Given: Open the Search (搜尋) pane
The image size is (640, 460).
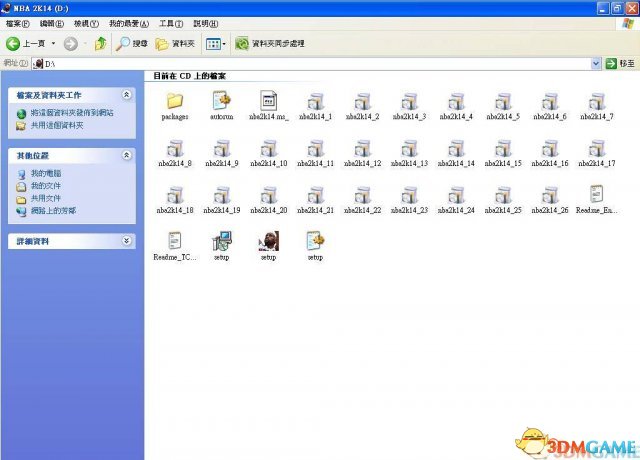Looking at the screenshot, I should point(131,43).
